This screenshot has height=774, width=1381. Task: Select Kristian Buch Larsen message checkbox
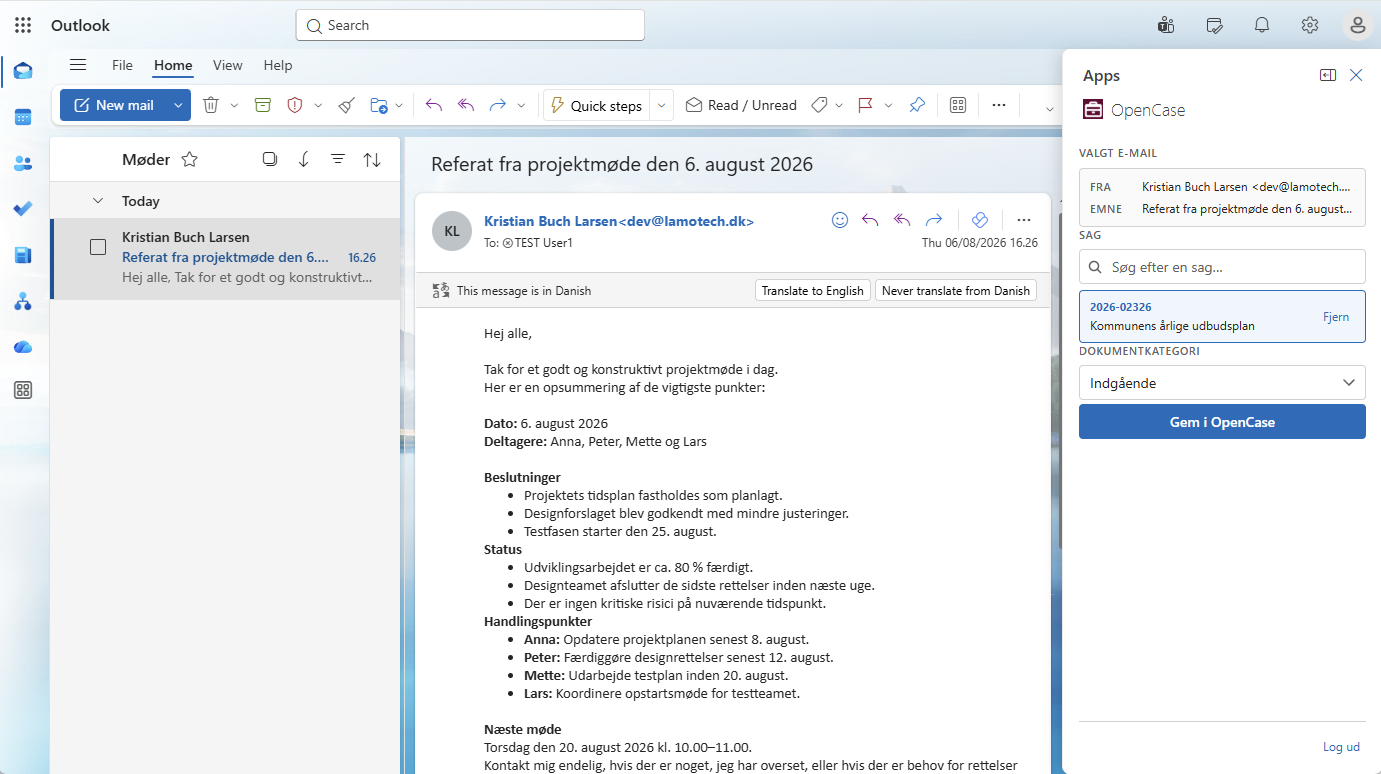coord(98,247)
